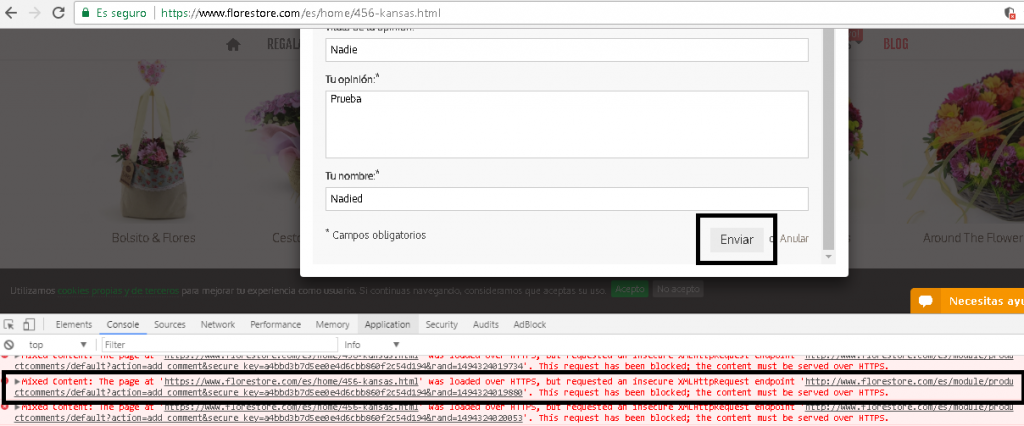Reload the page with the refresh icon

pos(58,12)
